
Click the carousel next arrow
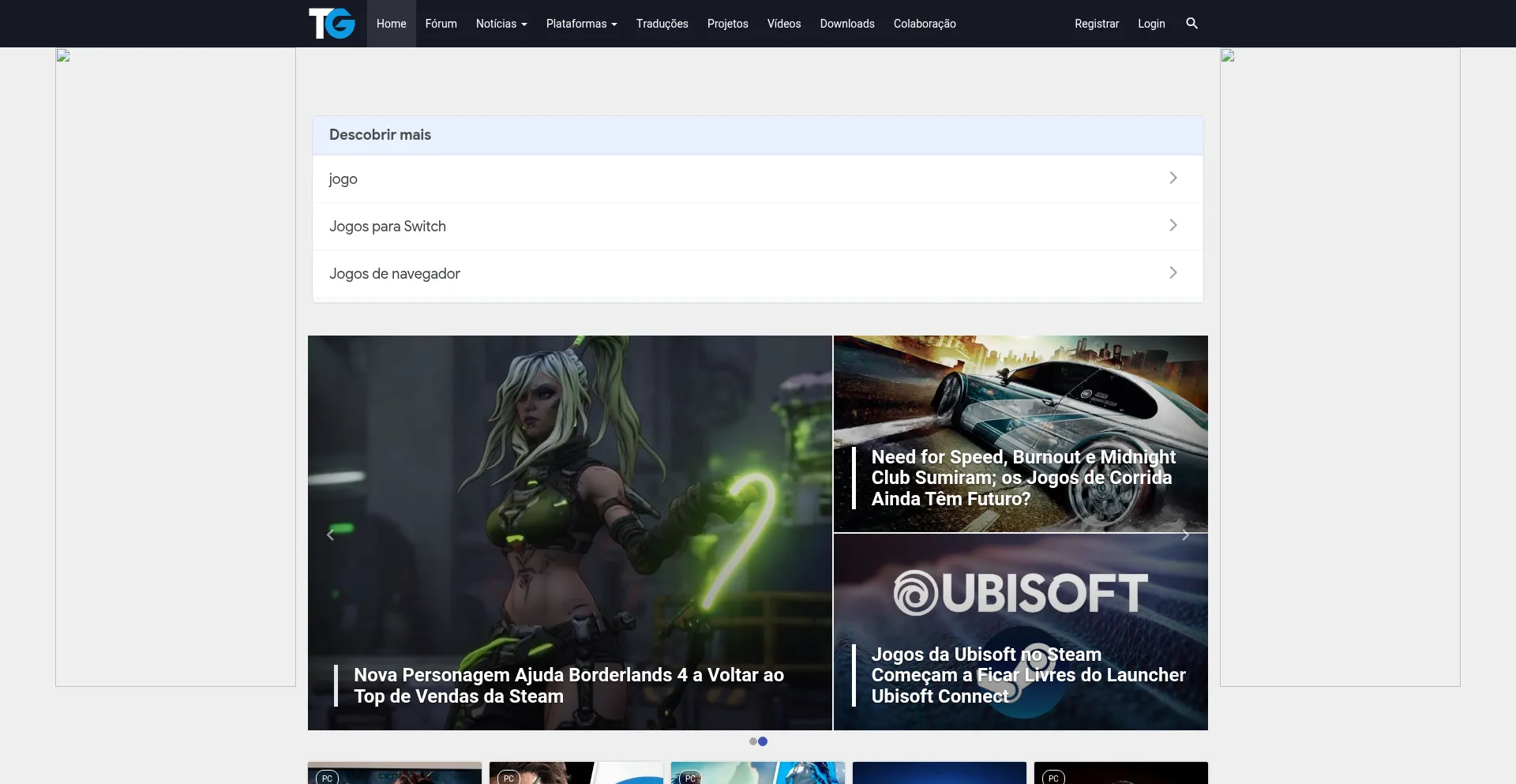click(x=1185, y=535)
